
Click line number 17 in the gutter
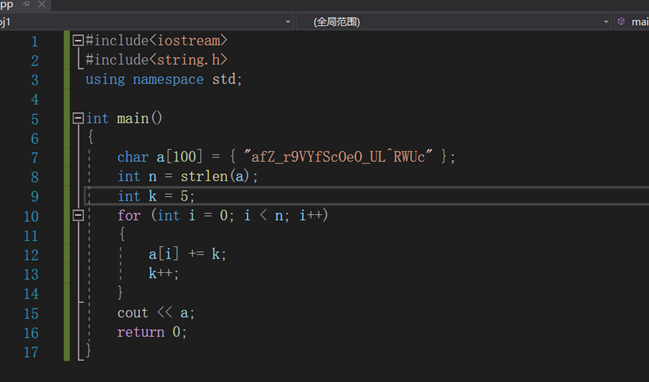[x=31, y=352]
